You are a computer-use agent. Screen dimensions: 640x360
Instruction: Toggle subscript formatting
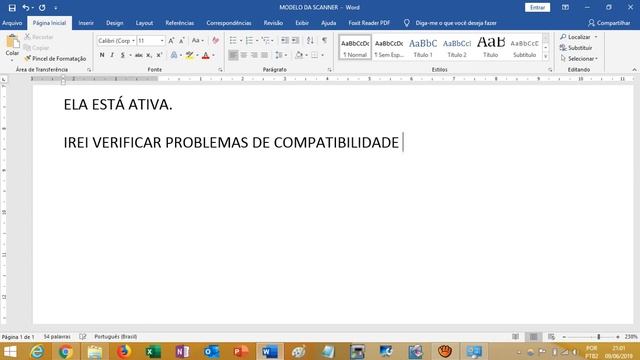(149, 55)
